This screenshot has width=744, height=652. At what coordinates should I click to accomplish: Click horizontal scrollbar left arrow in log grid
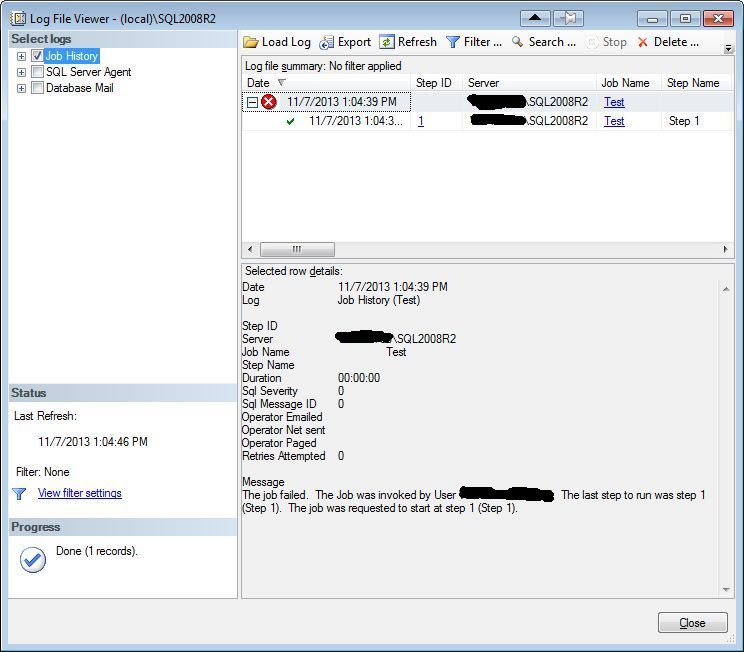click(x=250, y=249)
